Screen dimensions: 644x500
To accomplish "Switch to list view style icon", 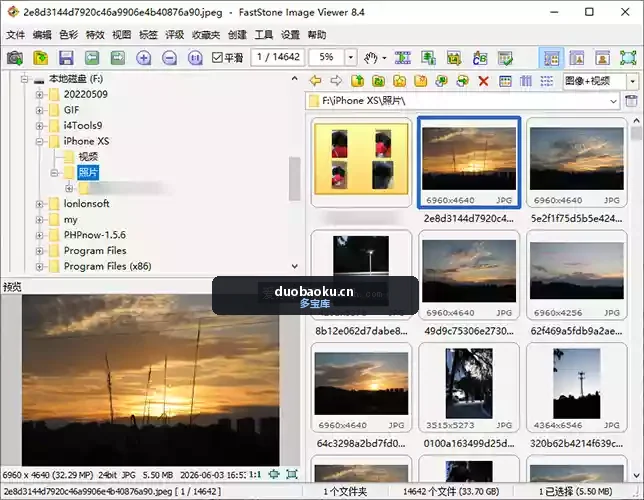I will [547, 81].
